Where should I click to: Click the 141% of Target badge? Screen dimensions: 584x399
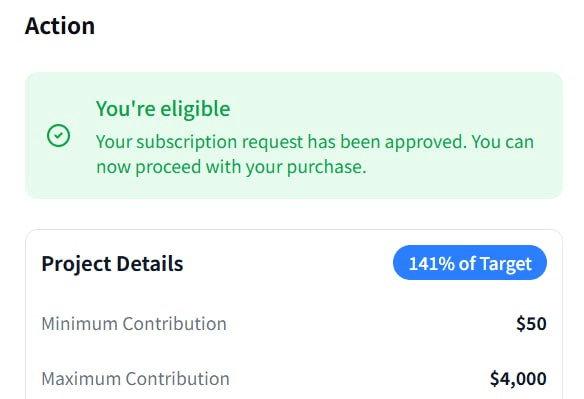(x=470, y=263)
